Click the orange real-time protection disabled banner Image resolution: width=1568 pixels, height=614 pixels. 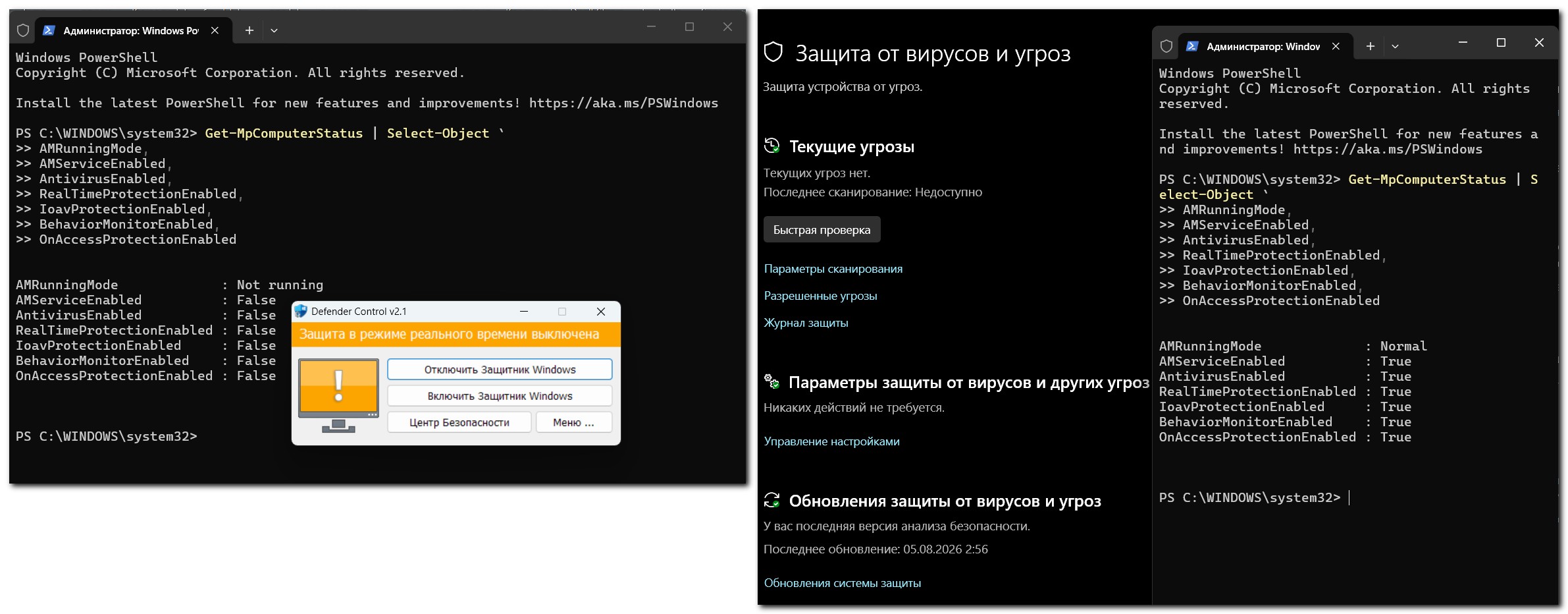click(x=456, y=334)
